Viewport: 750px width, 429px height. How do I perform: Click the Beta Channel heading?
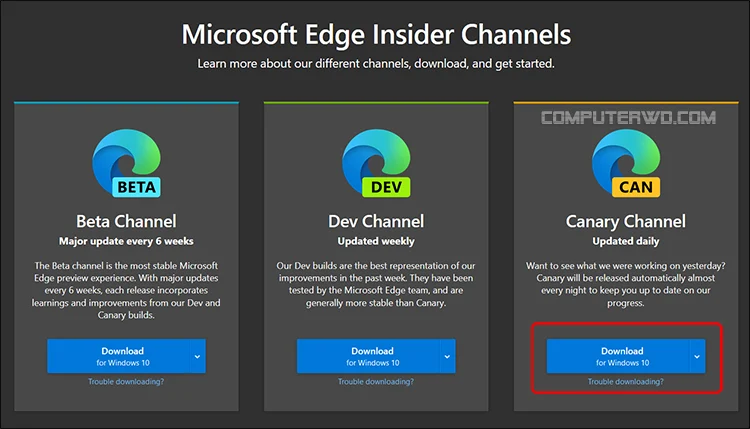pyautogui.click(x=126, y=221)
